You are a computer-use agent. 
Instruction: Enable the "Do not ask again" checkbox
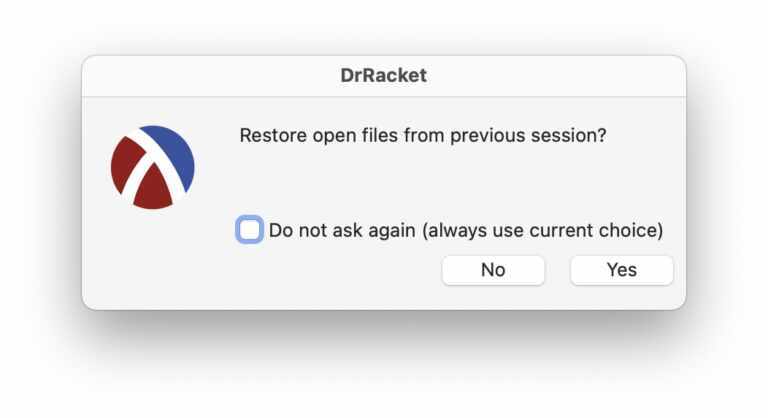point(250,230)
